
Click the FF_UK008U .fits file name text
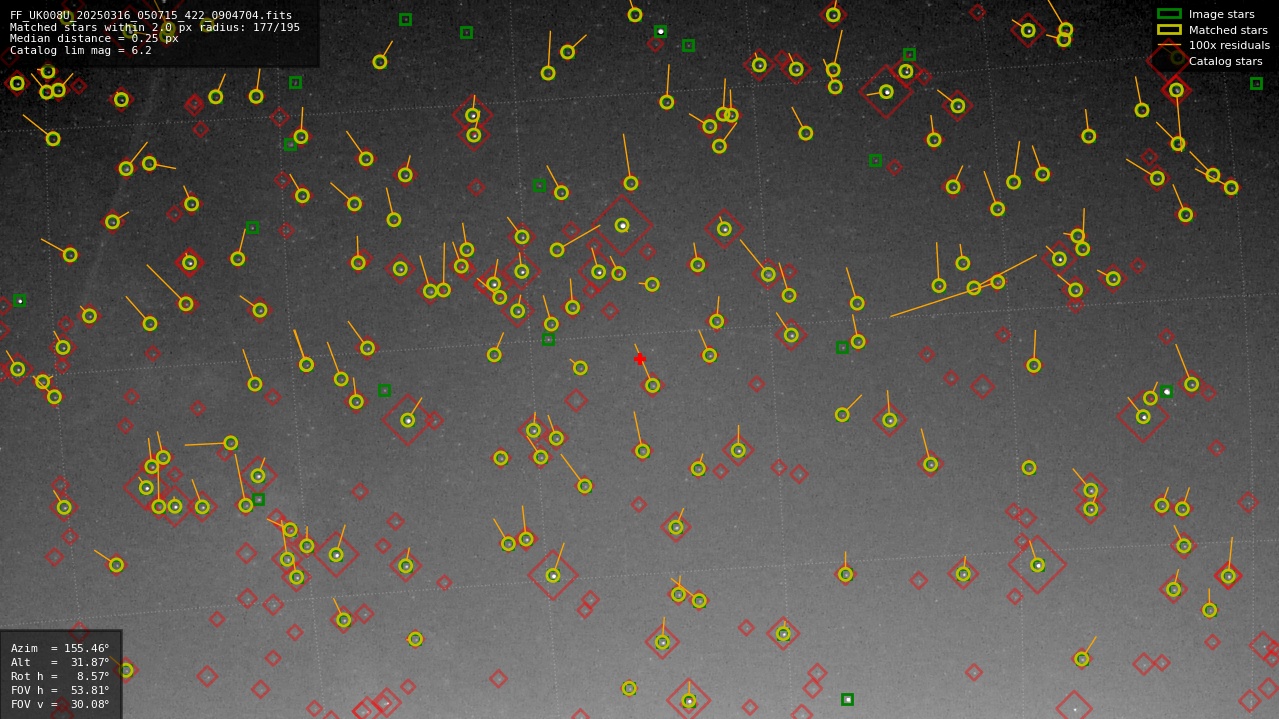pos(151,15)
